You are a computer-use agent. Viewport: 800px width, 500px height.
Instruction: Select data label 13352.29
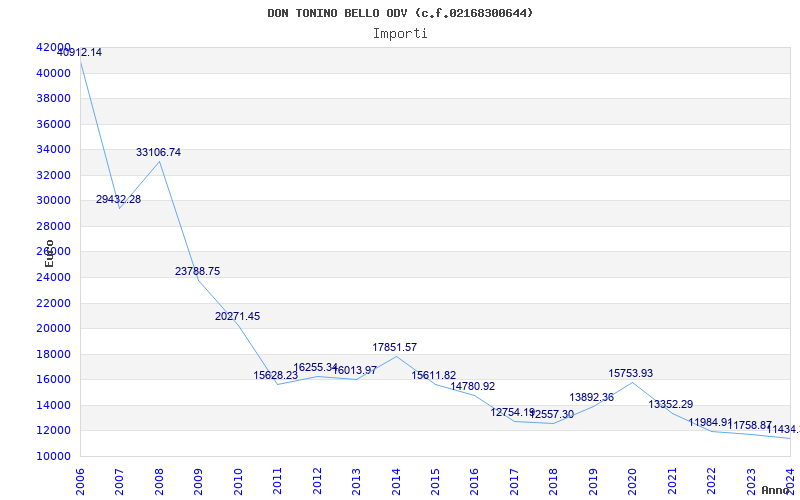(x=670, y=405)
